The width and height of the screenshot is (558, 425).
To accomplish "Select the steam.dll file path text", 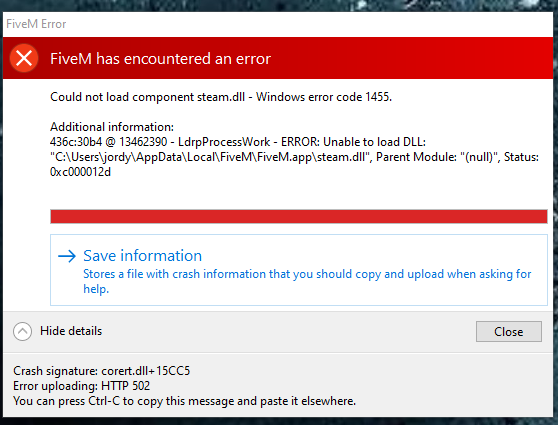I will (x=210, y=157).
